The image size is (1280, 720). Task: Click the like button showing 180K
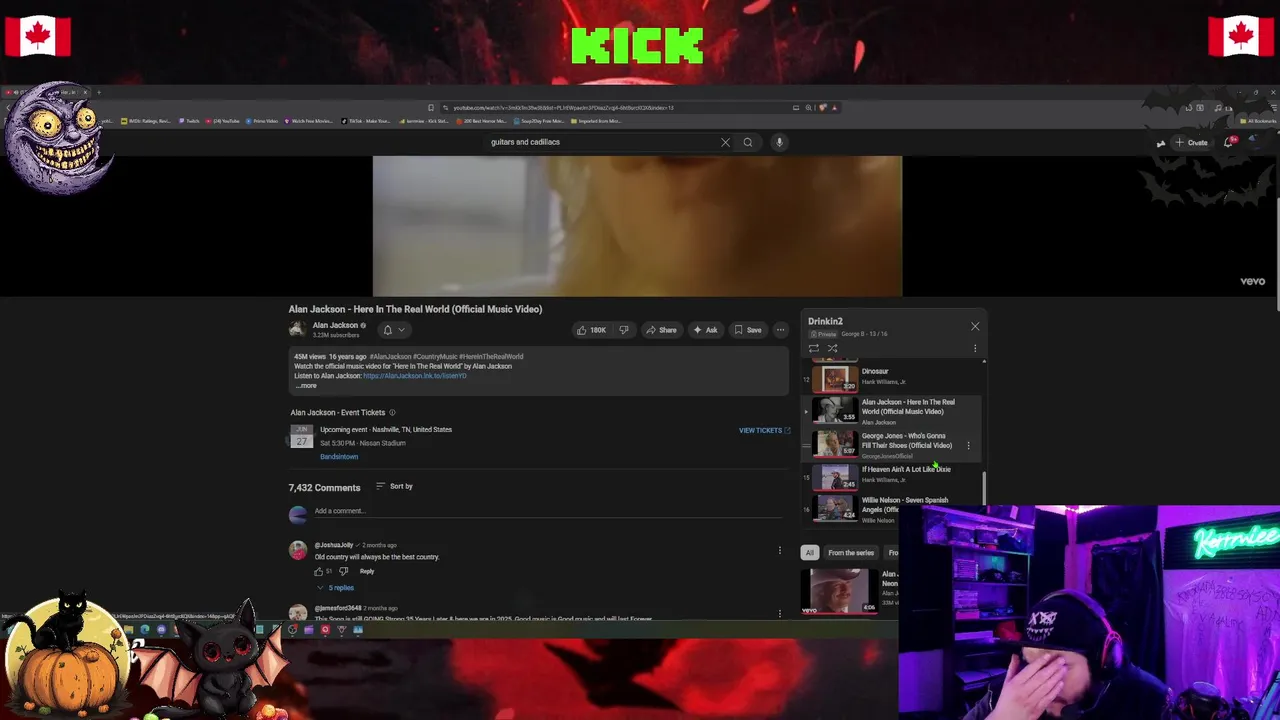(591, 330)
